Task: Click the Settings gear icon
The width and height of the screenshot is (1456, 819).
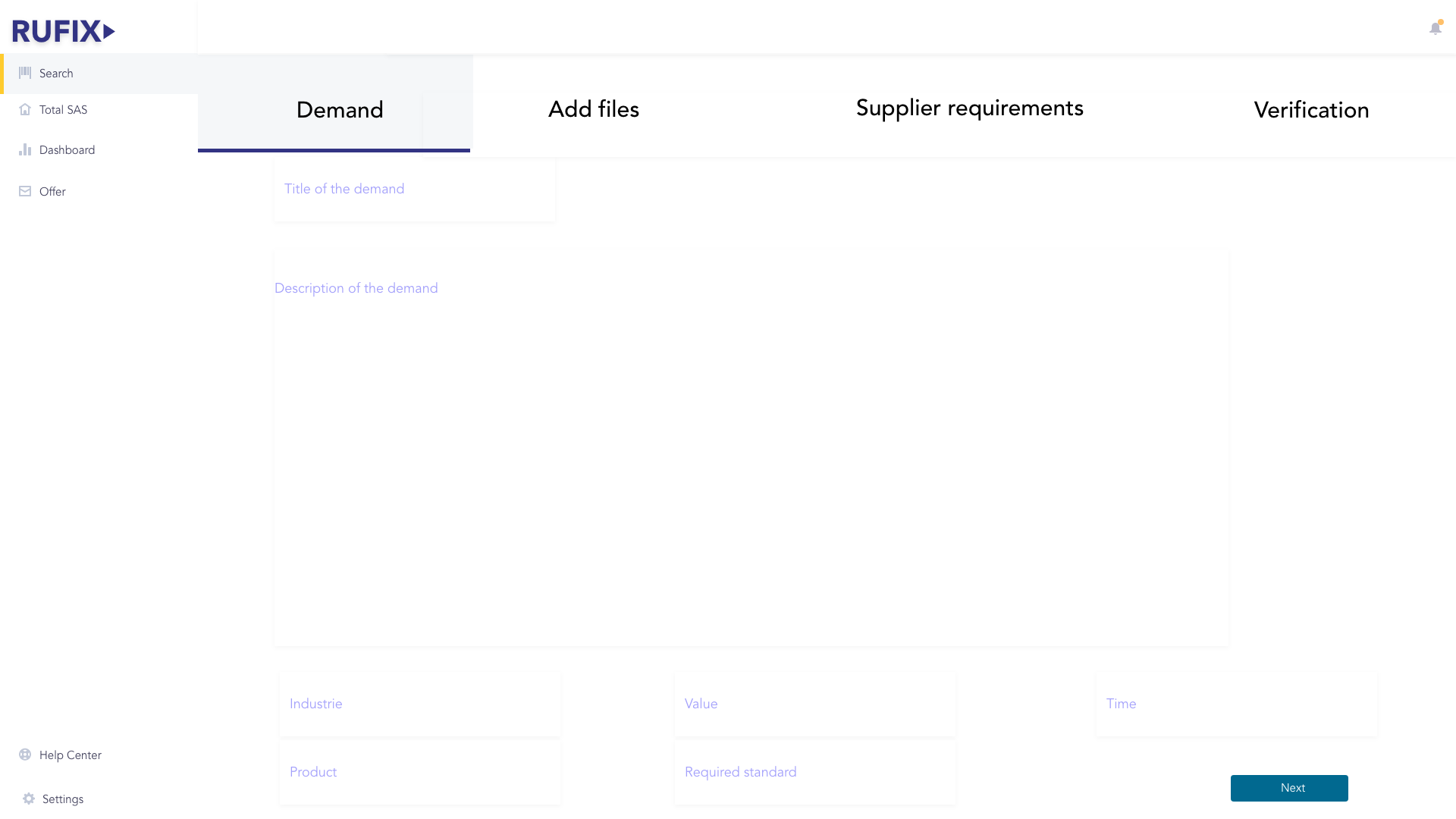Action: tap(29, 799)
